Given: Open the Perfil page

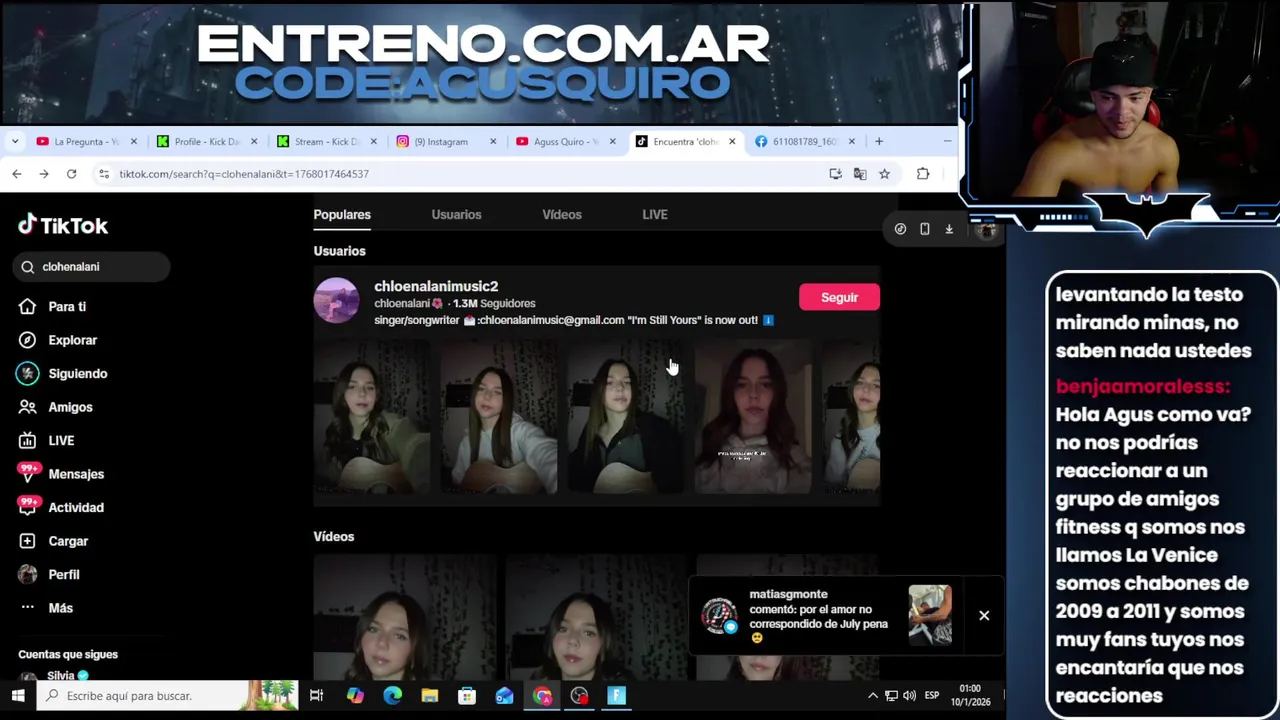Looking at the screenshot, I should tap(63, 575).
